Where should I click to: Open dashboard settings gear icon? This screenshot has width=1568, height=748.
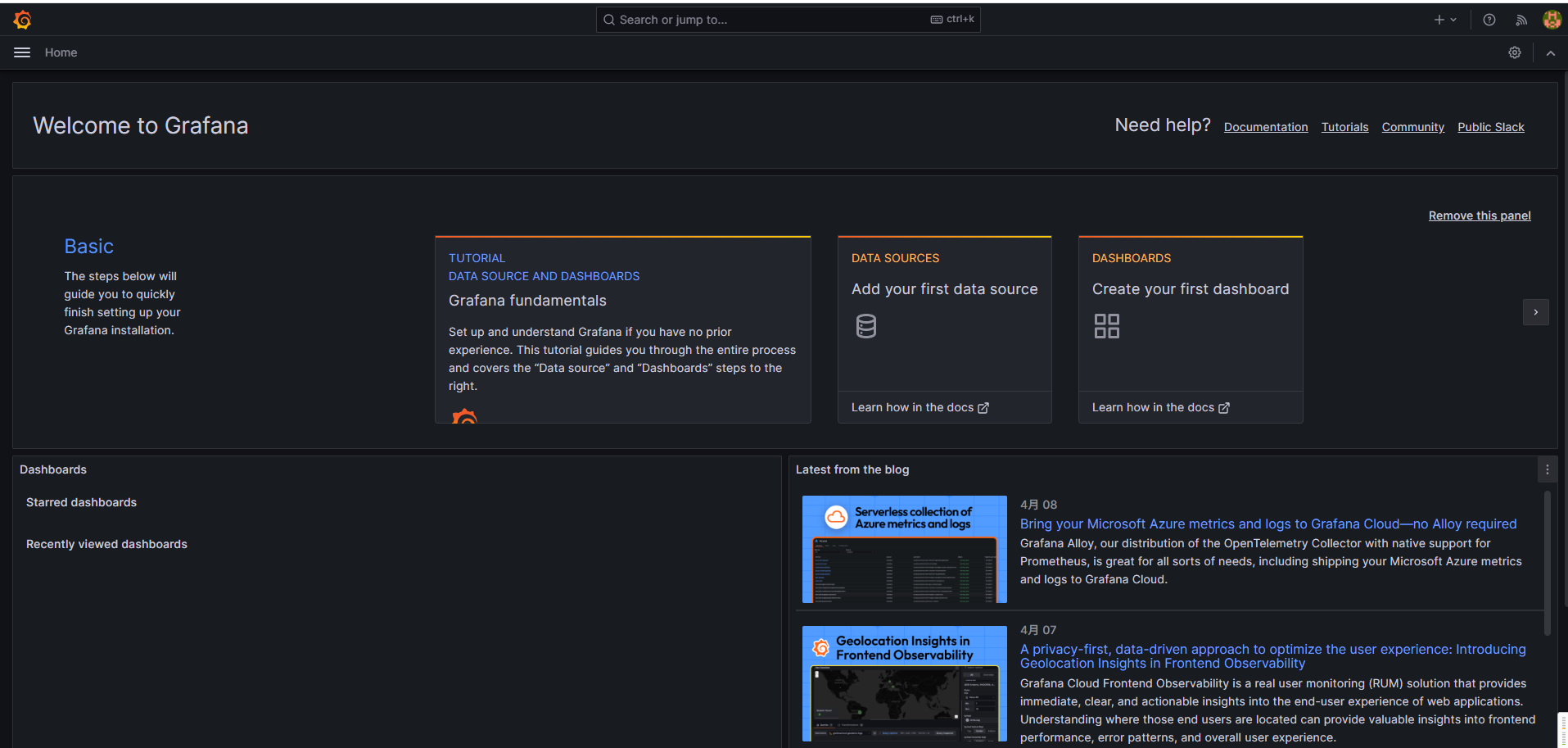(1515, 52)
